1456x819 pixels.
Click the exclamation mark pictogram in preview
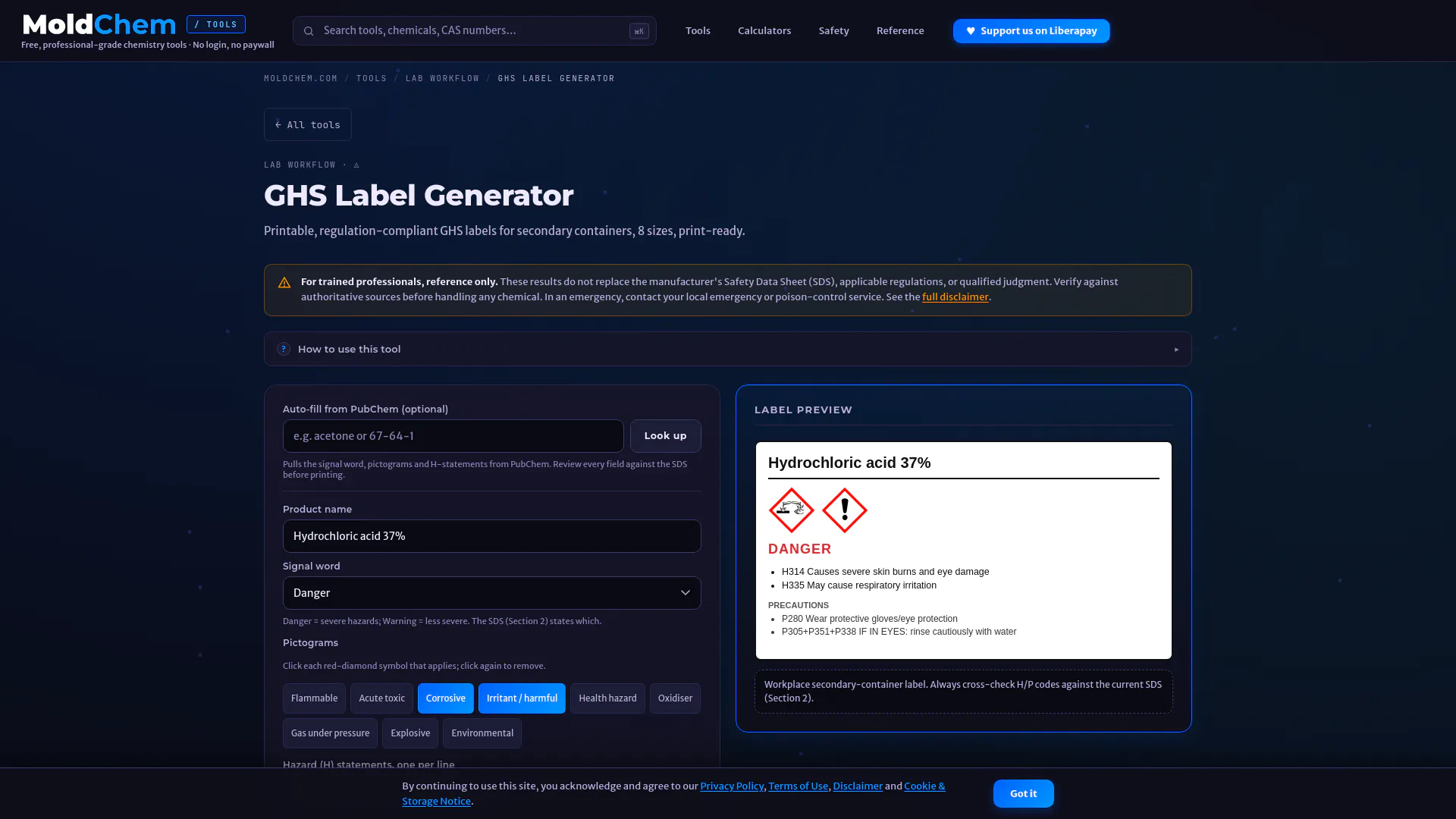[x=844, y=510]
